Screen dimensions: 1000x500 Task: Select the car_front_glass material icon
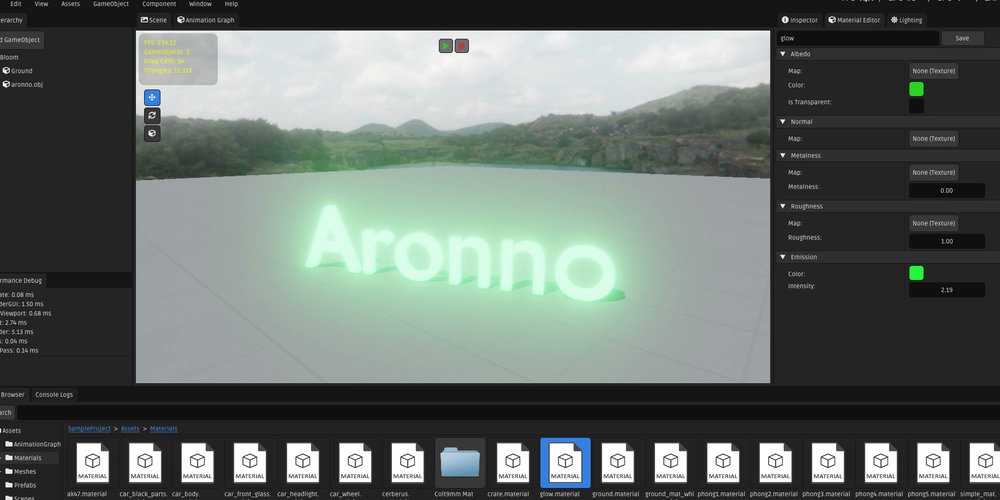[x=250, y=463]
